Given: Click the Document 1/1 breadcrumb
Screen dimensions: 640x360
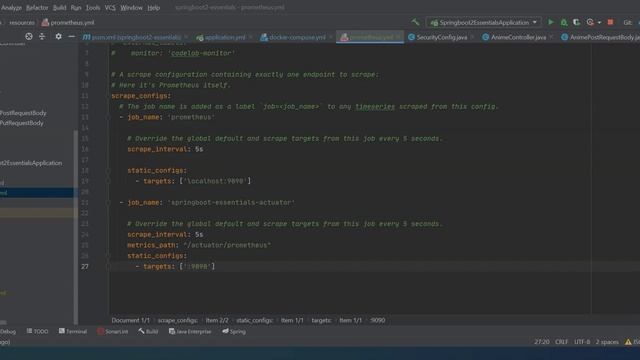Looking at the screenshot, I should pos(131,320).
